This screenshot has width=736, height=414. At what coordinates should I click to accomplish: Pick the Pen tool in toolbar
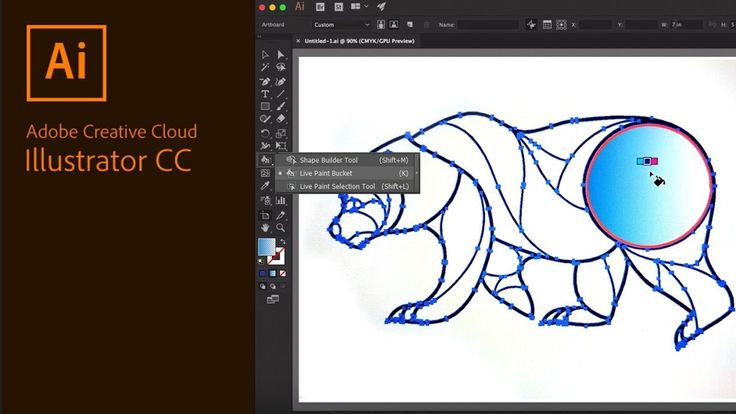(x=265, y=81)
